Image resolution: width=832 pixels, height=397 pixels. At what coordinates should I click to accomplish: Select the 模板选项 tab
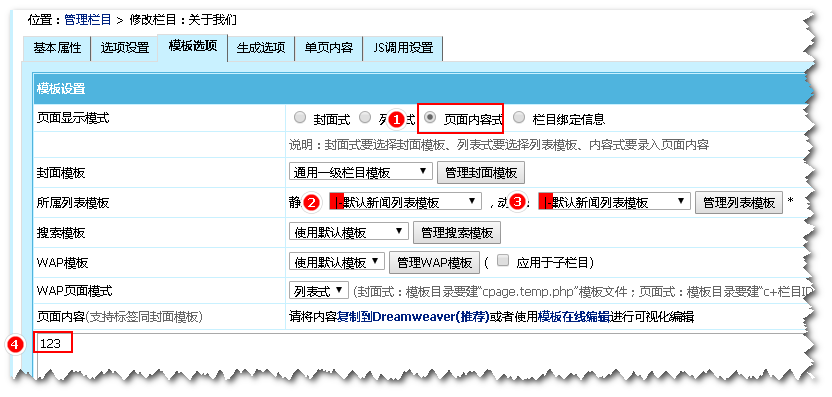(193, 47)
